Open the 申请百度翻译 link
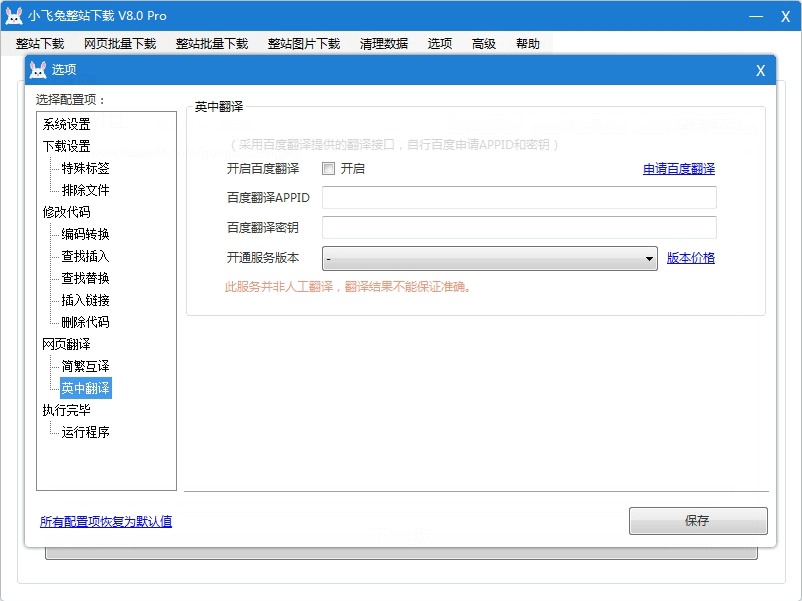This screenshot has width=802, height=601. [678, 169]
